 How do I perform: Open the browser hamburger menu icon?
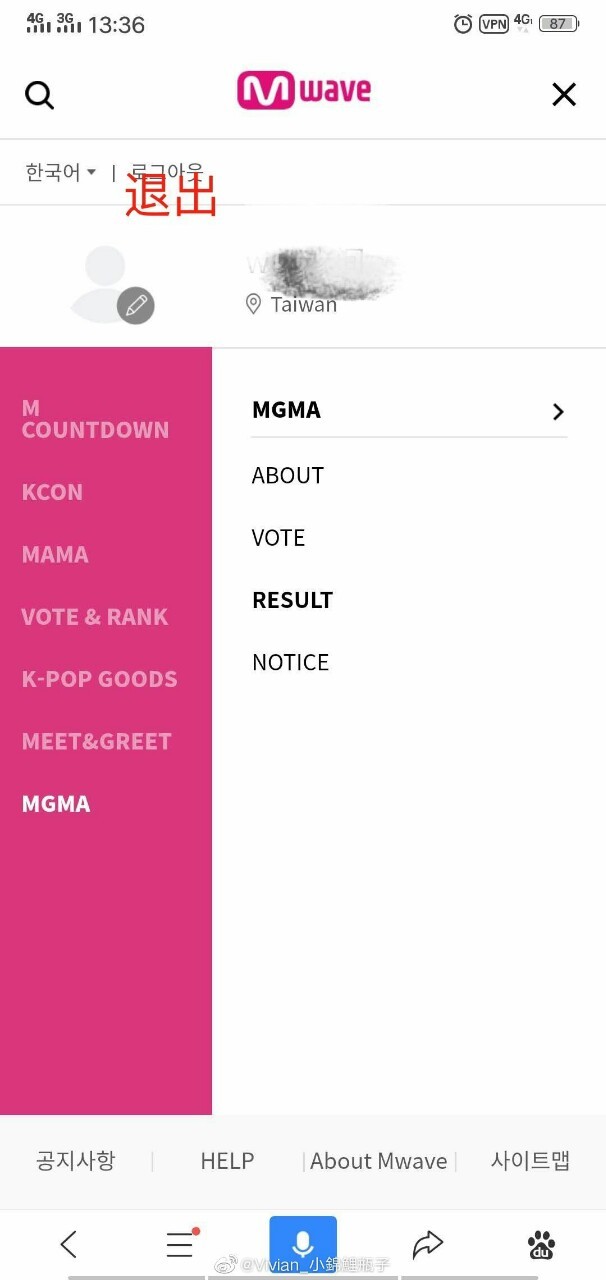[180, 1244]
